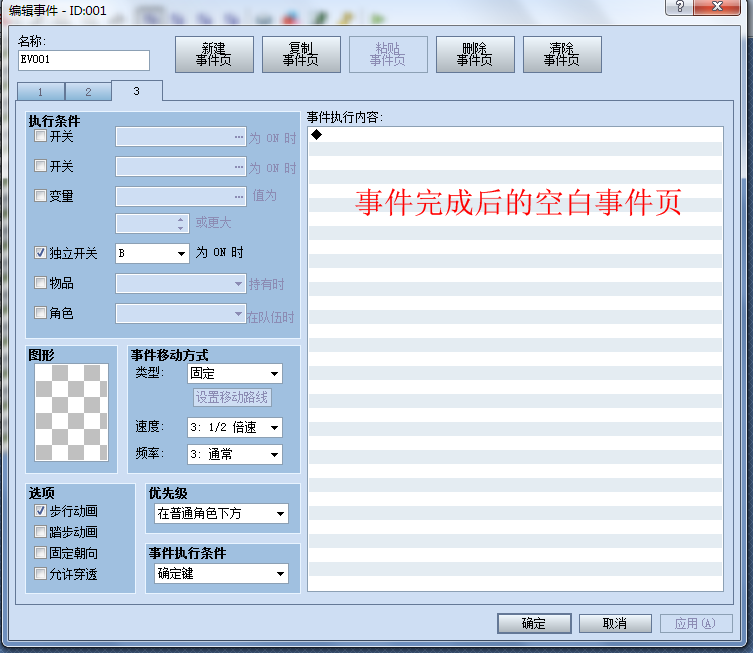This screenshot has height=653, width=753.
Task: Enable the first 开关 condition checkbox
Action: coord(40,136)
